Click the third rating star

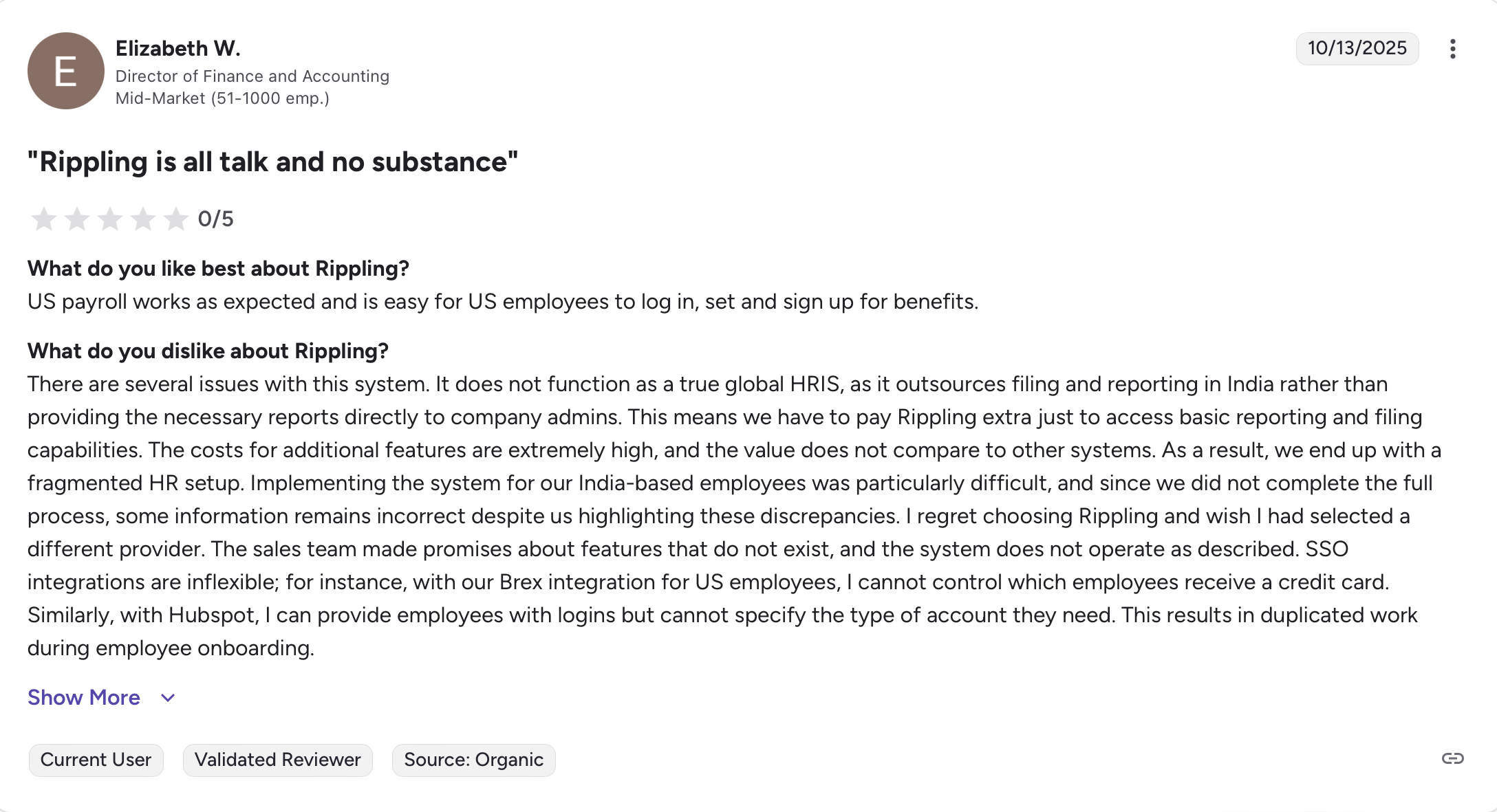(x=110, y=219)
